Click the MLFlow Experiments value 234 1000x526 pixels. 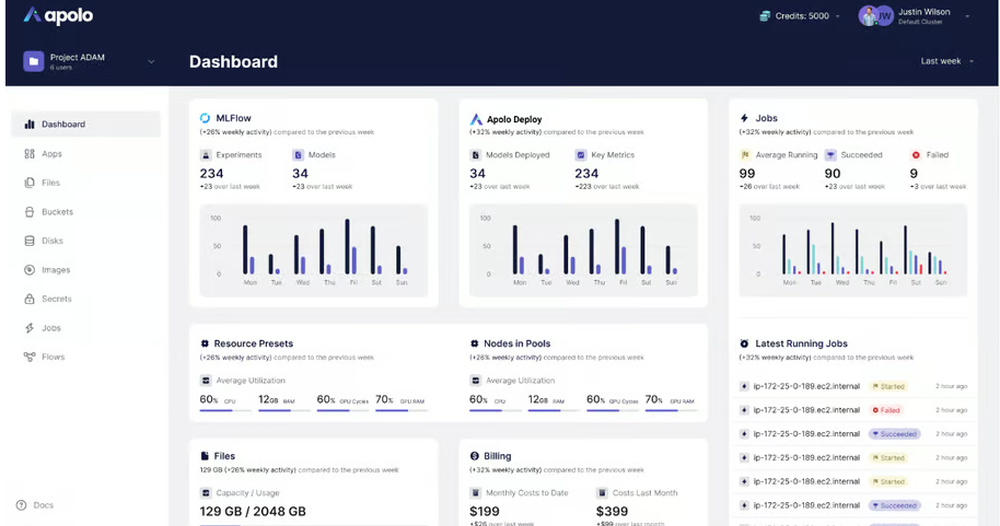click(x=212, y=173)
